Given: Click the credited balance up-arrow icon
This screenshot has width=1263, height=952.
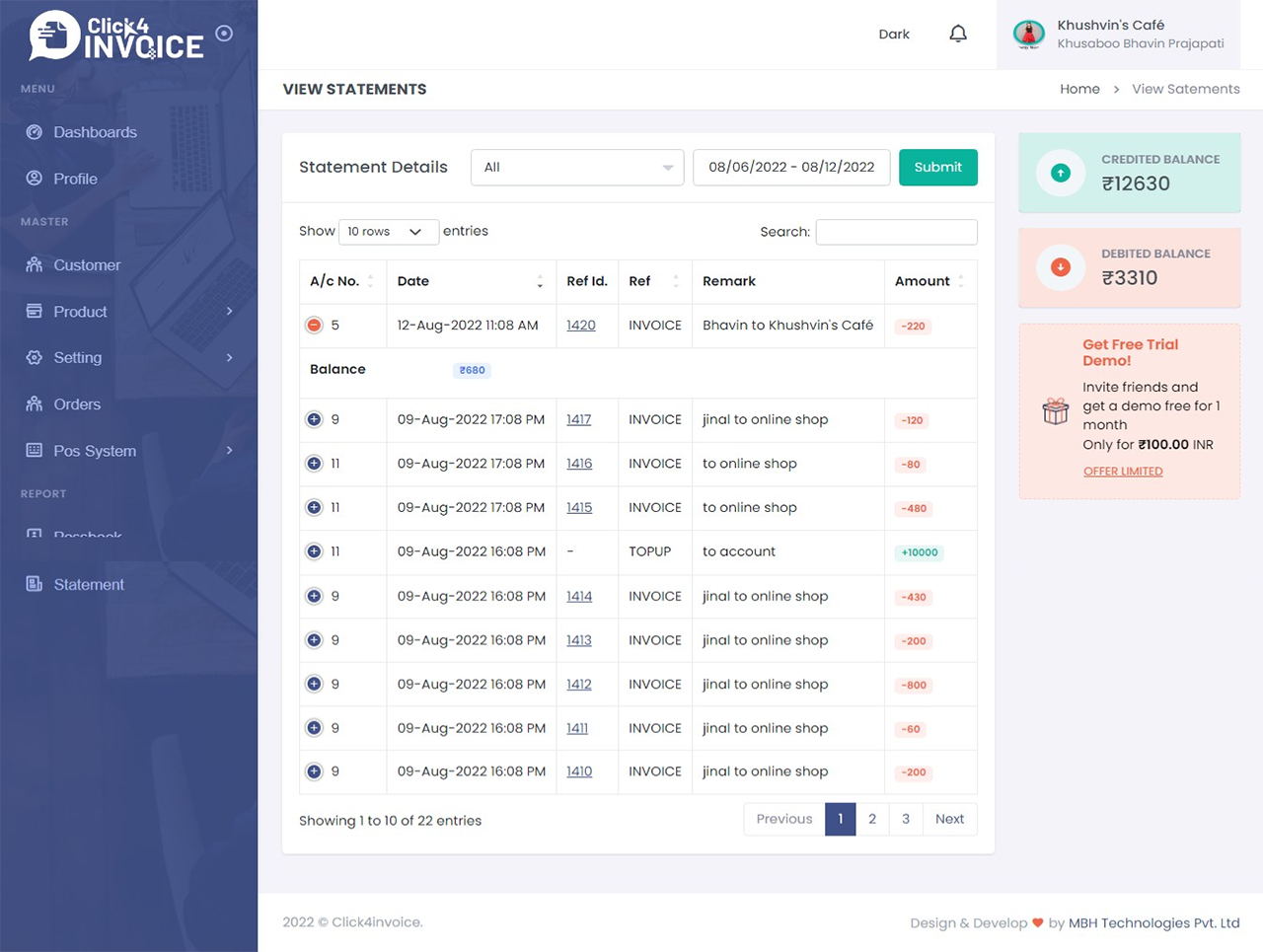Looking at the screenshot, I should pyautogui.click(x=1061, y=174).
